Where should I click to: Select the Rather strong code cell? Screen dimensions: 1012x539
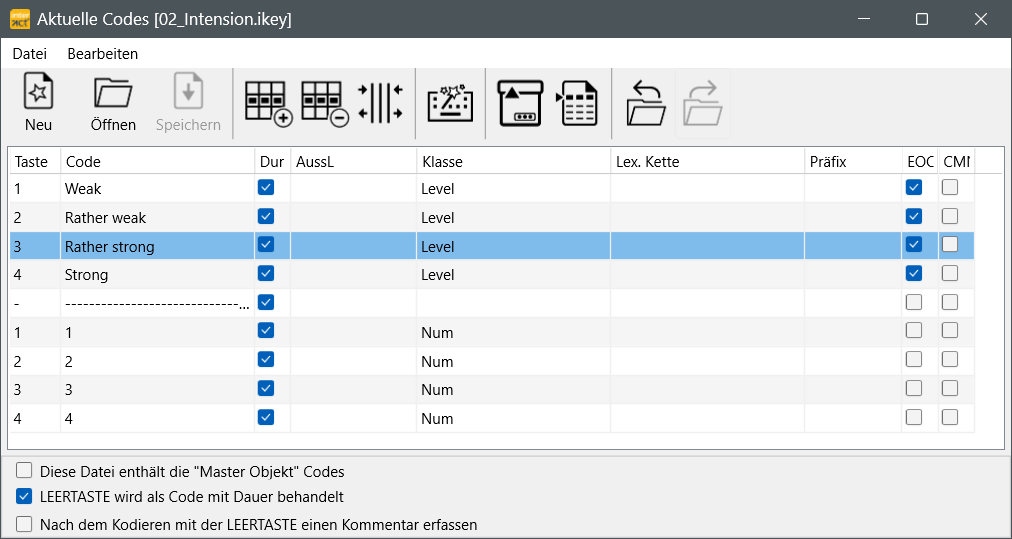pyautogui.click(x=157, y=246)
